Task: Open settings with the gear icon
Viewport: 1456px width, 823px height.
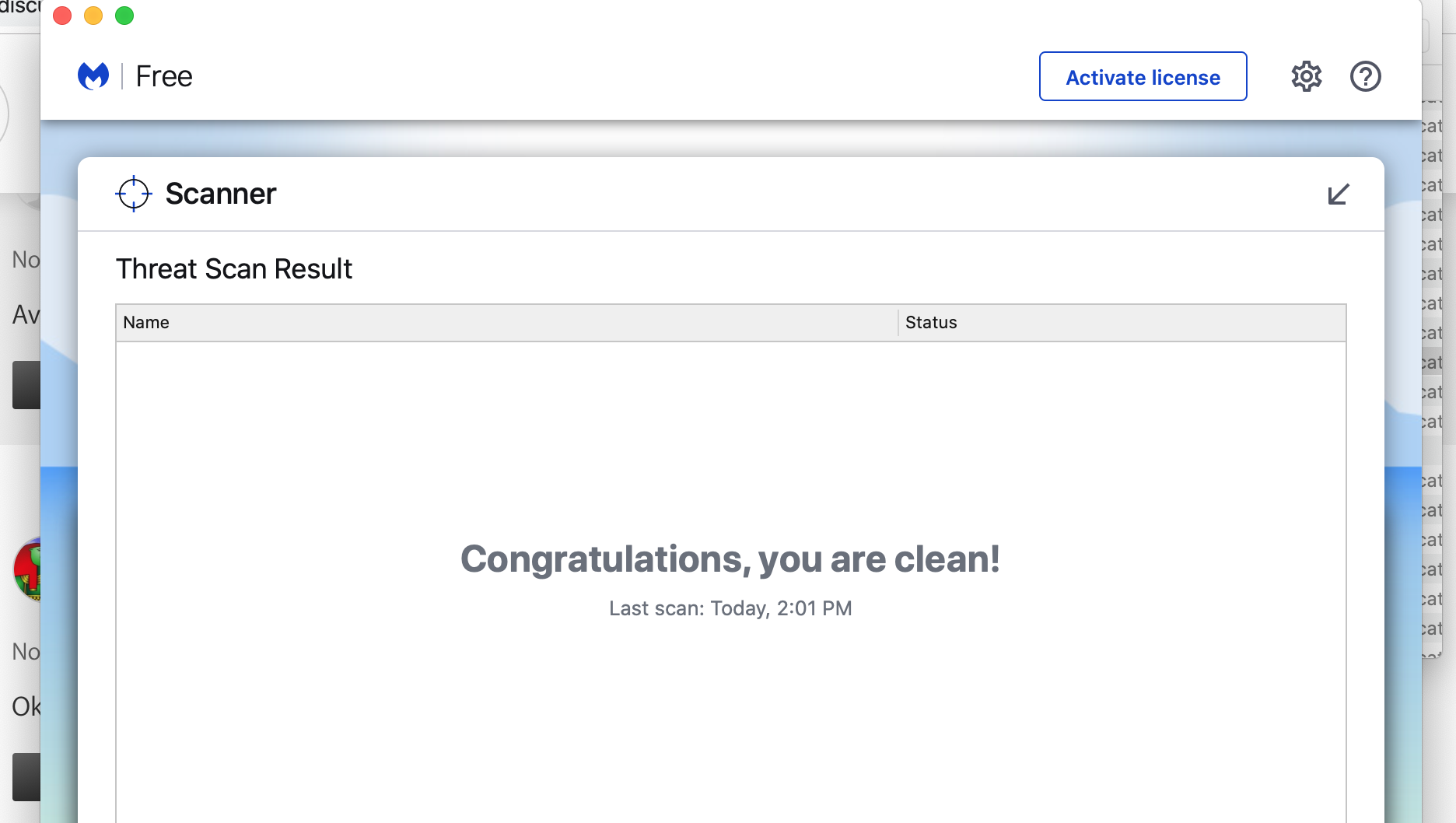Action: click(1306, 76)
